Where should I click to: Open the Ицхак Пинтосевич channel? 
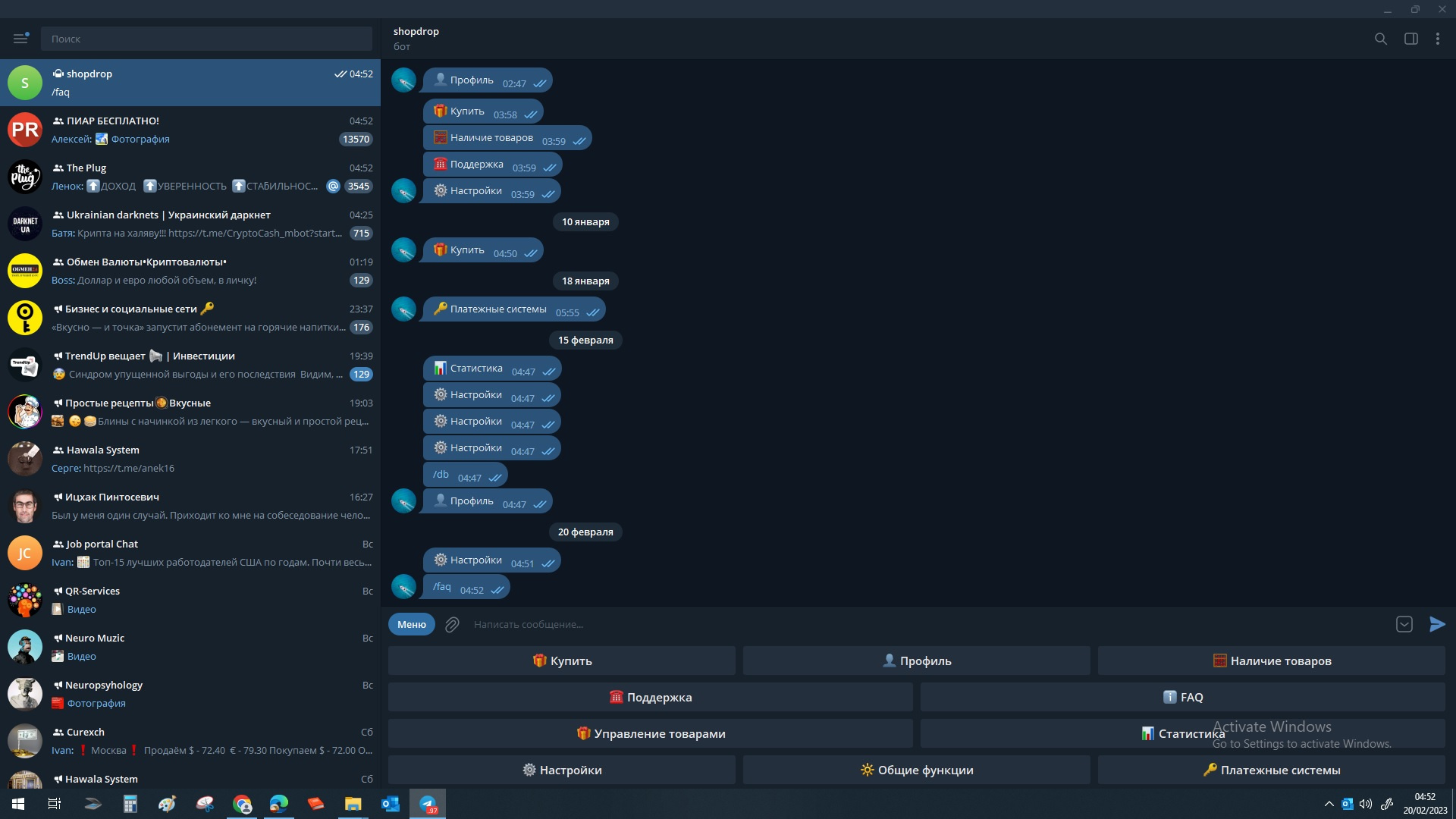190,506
